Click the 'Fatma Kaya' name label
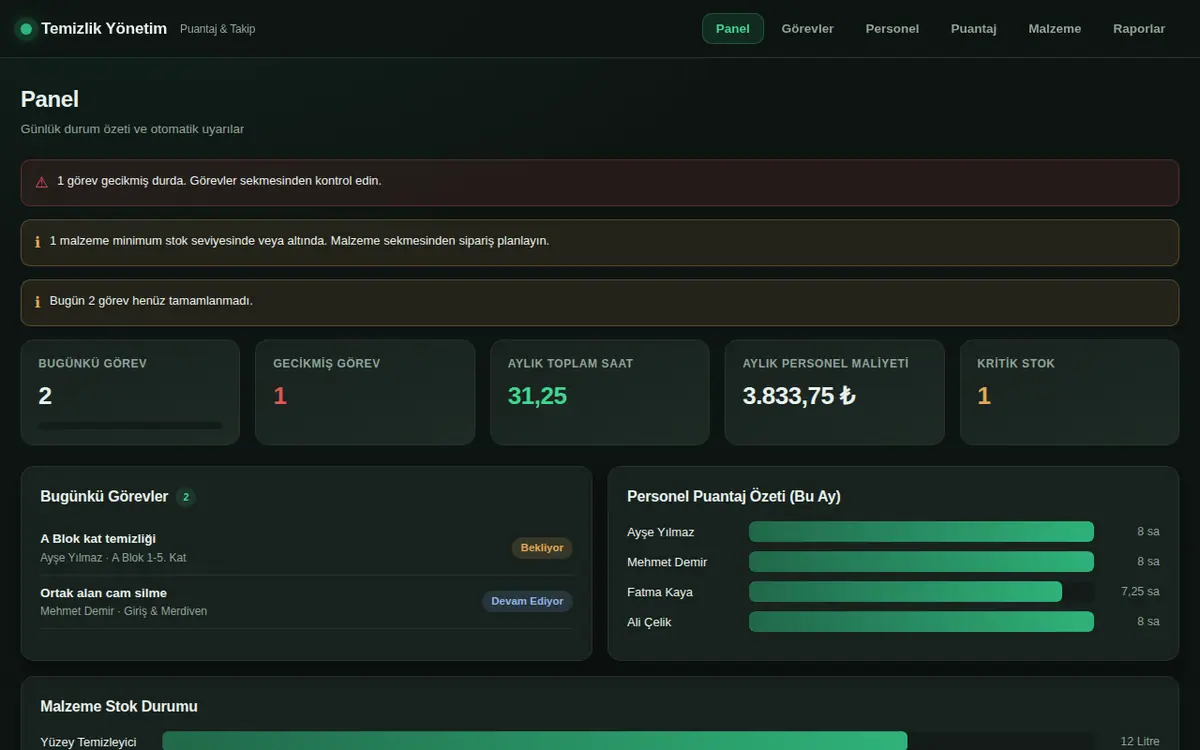 (660, 592)
